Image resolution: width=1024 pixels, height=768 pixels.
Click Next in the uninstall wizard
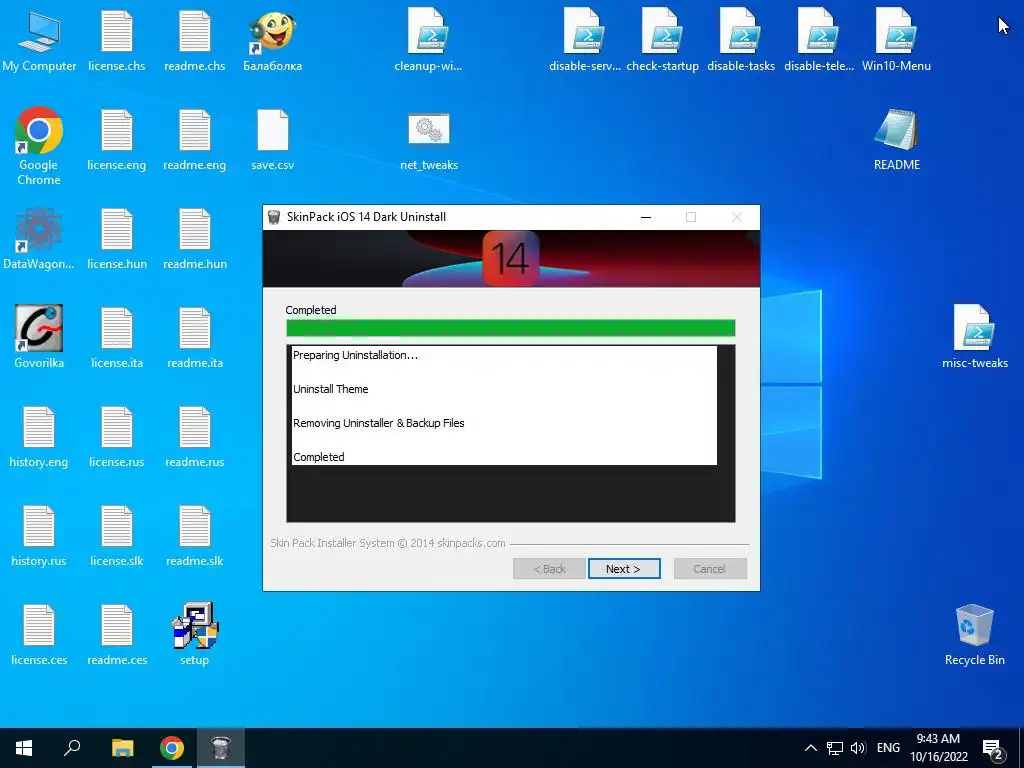[624, 569]
